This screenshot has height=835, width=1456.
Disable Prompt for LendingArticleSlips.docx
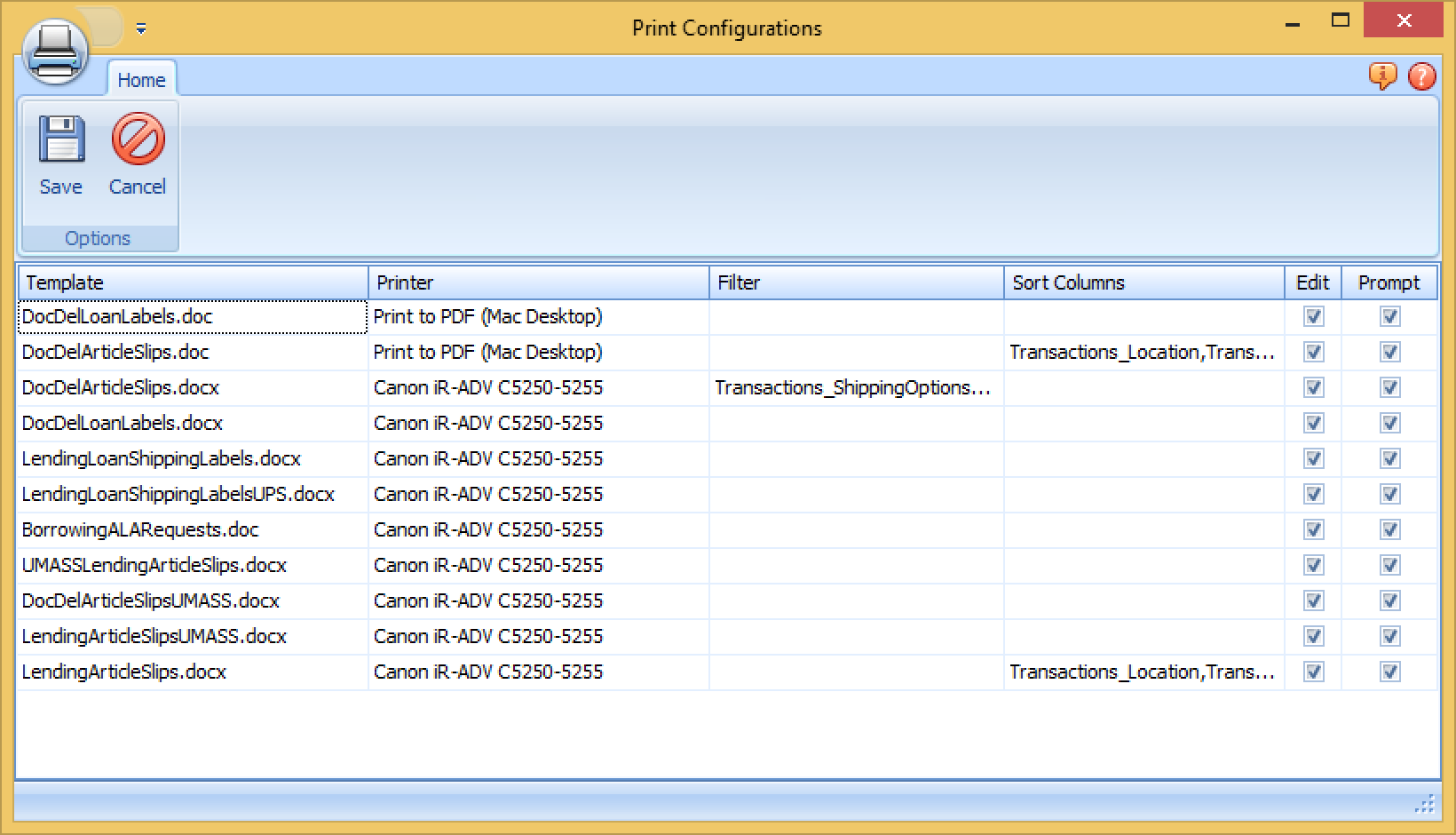1389,672
